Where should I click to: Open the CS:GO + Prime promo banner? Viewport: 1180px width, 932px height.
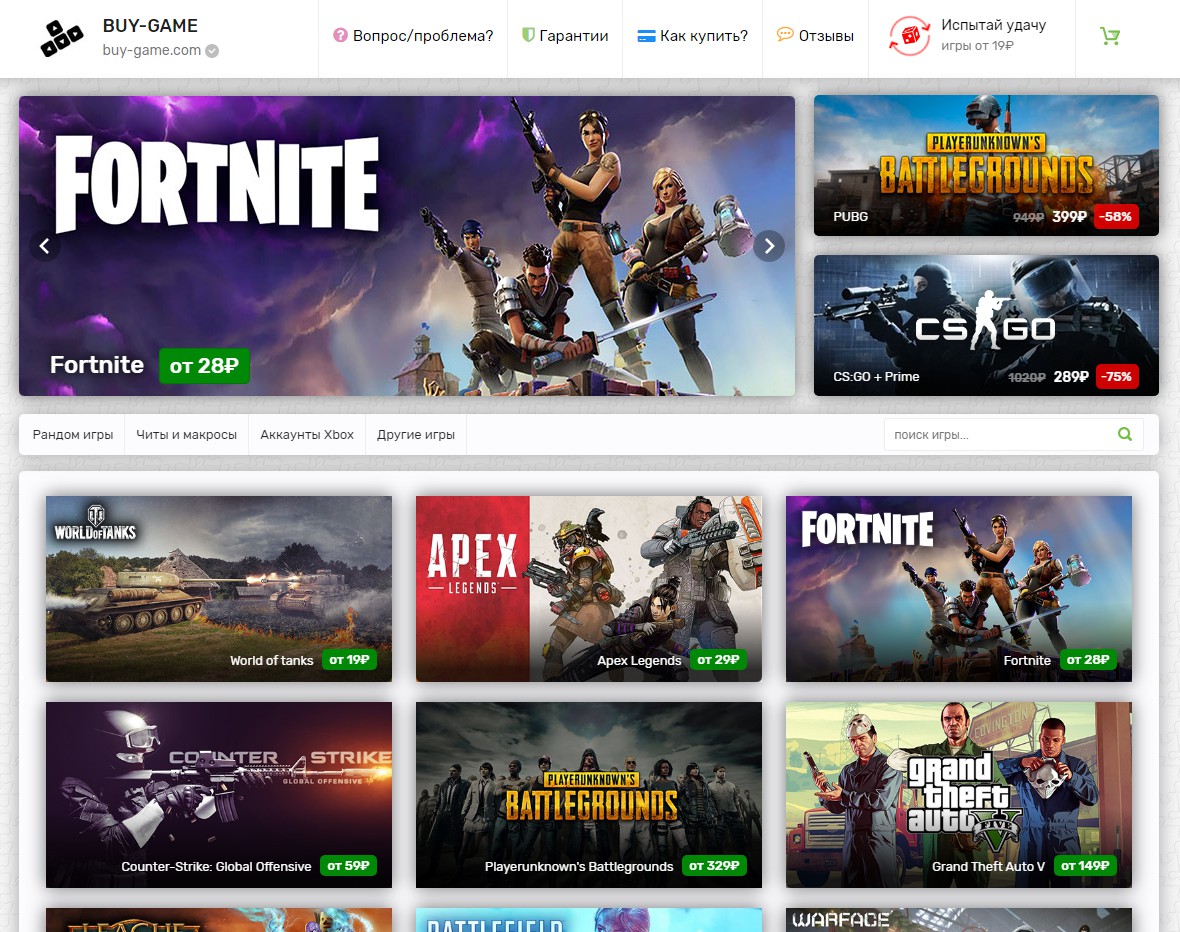[x=986, y=325]
